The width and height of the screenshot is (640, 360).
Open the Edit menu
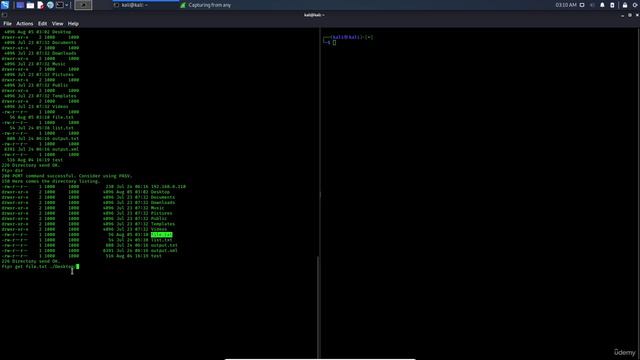coord(42,24)
